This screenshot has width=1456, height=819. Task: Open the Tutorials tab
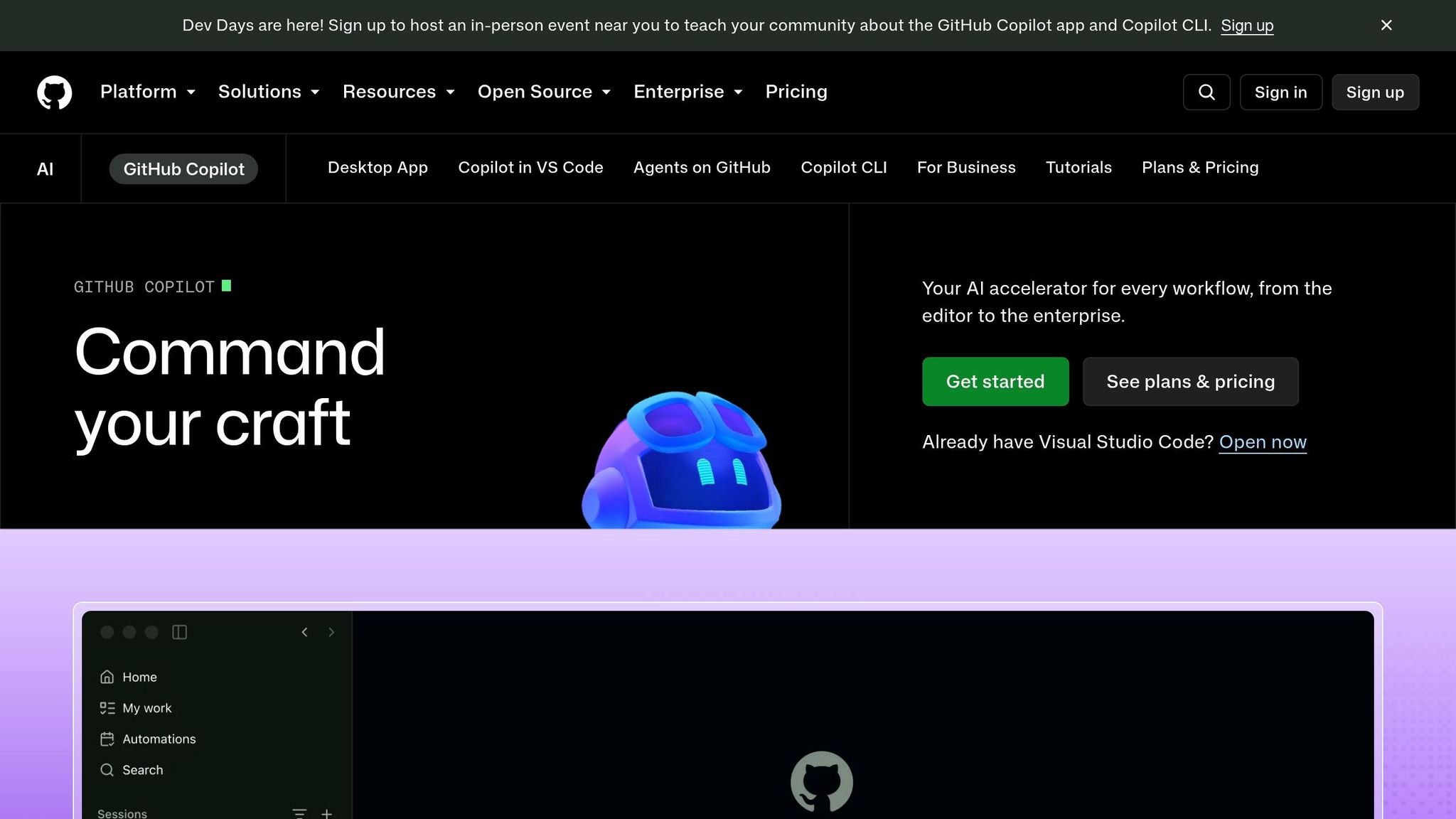click(x=1078, y=168)
